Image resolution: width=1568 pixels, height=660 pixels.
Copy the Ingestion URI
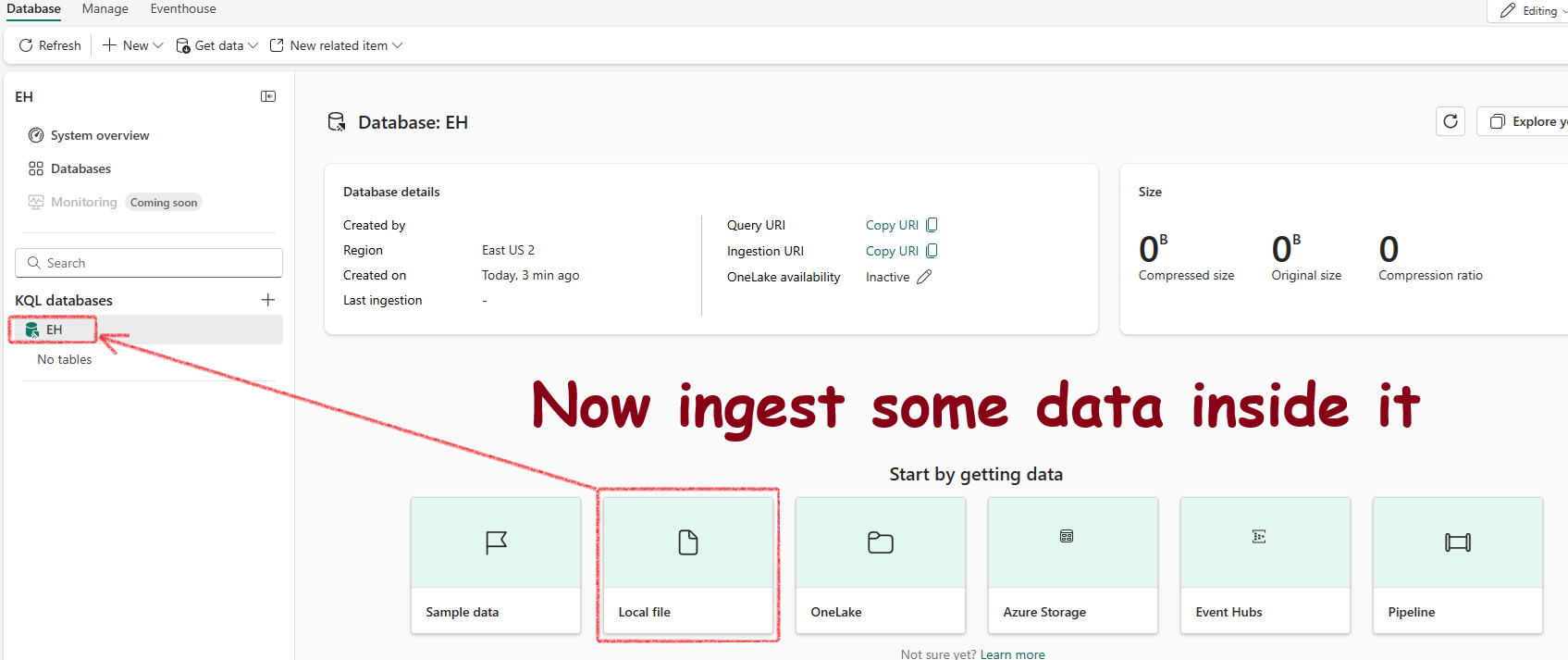click(x=892, y=251)
